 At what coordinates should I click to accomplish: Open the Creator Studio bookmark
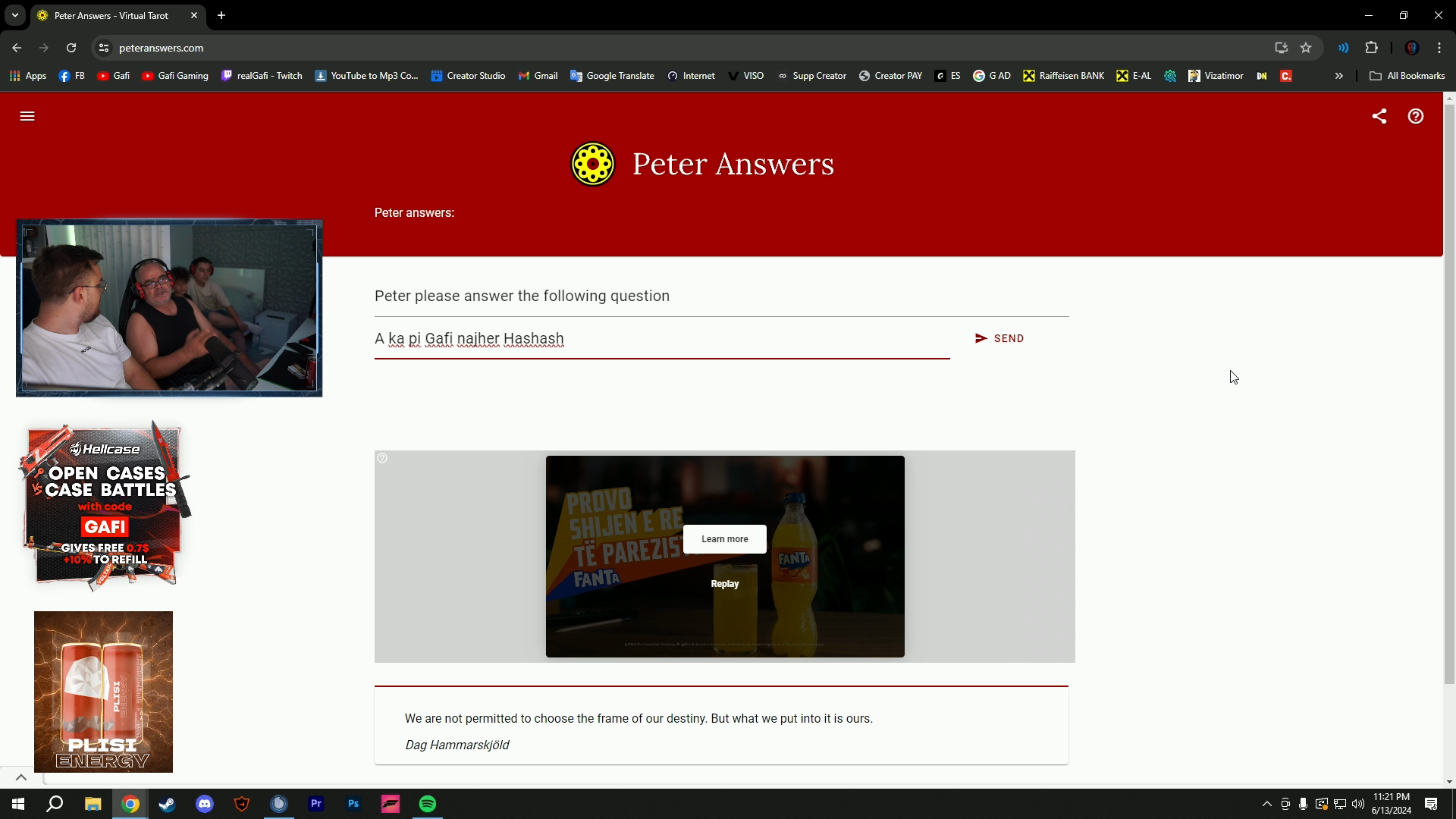[x=468, y=76]
